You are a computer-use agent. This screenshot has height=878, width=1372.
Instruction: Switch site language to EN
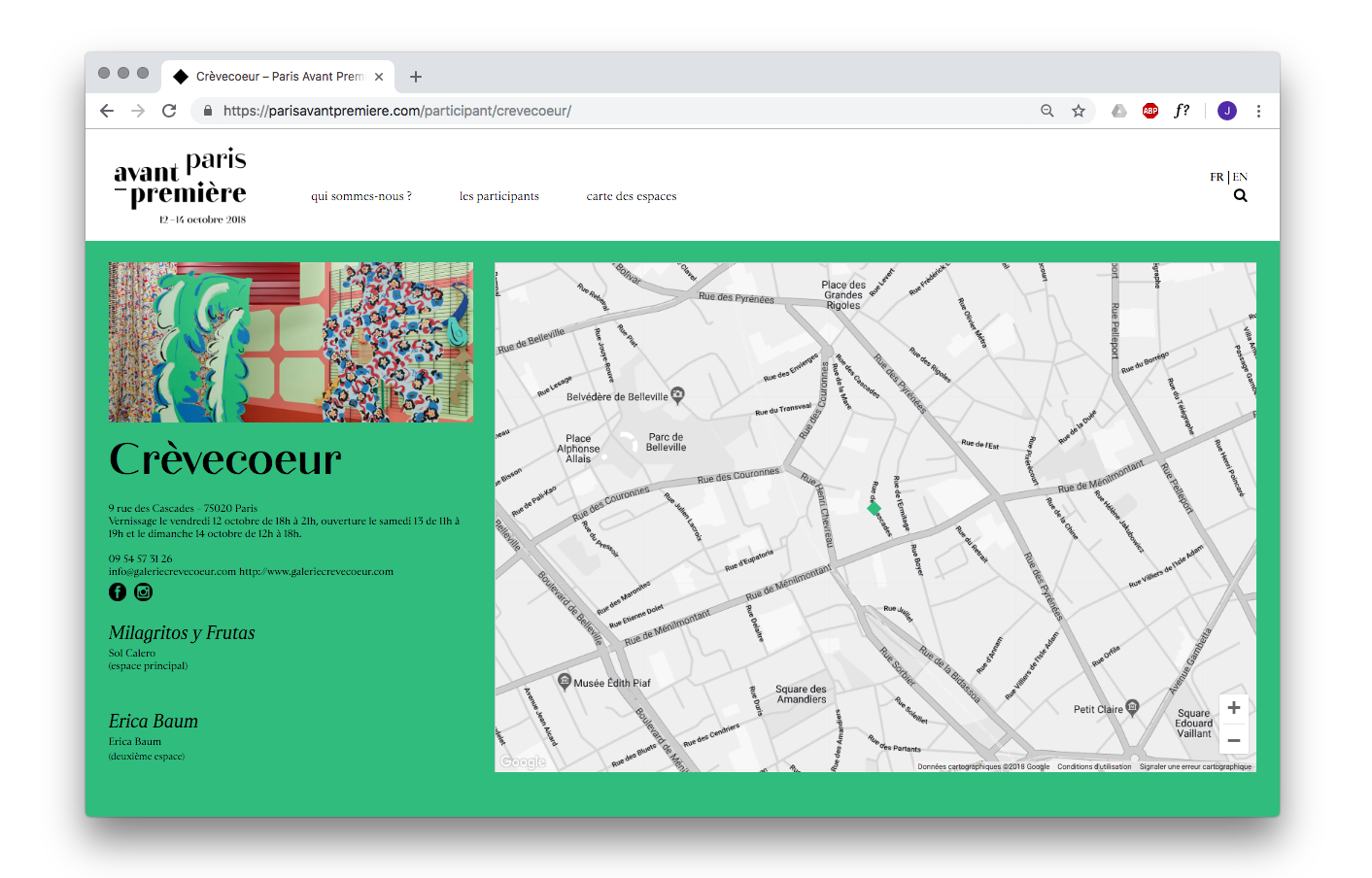(x=1241, y=177)
